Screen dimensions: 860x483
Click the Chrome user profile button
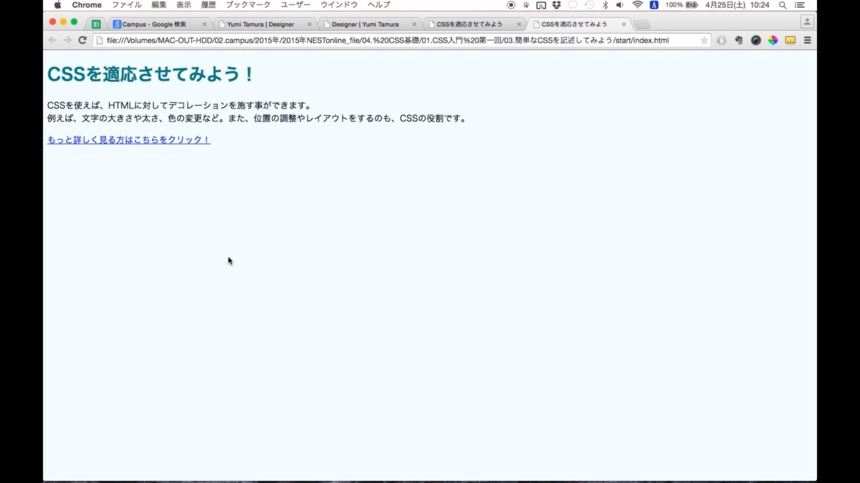click(807, 22)
